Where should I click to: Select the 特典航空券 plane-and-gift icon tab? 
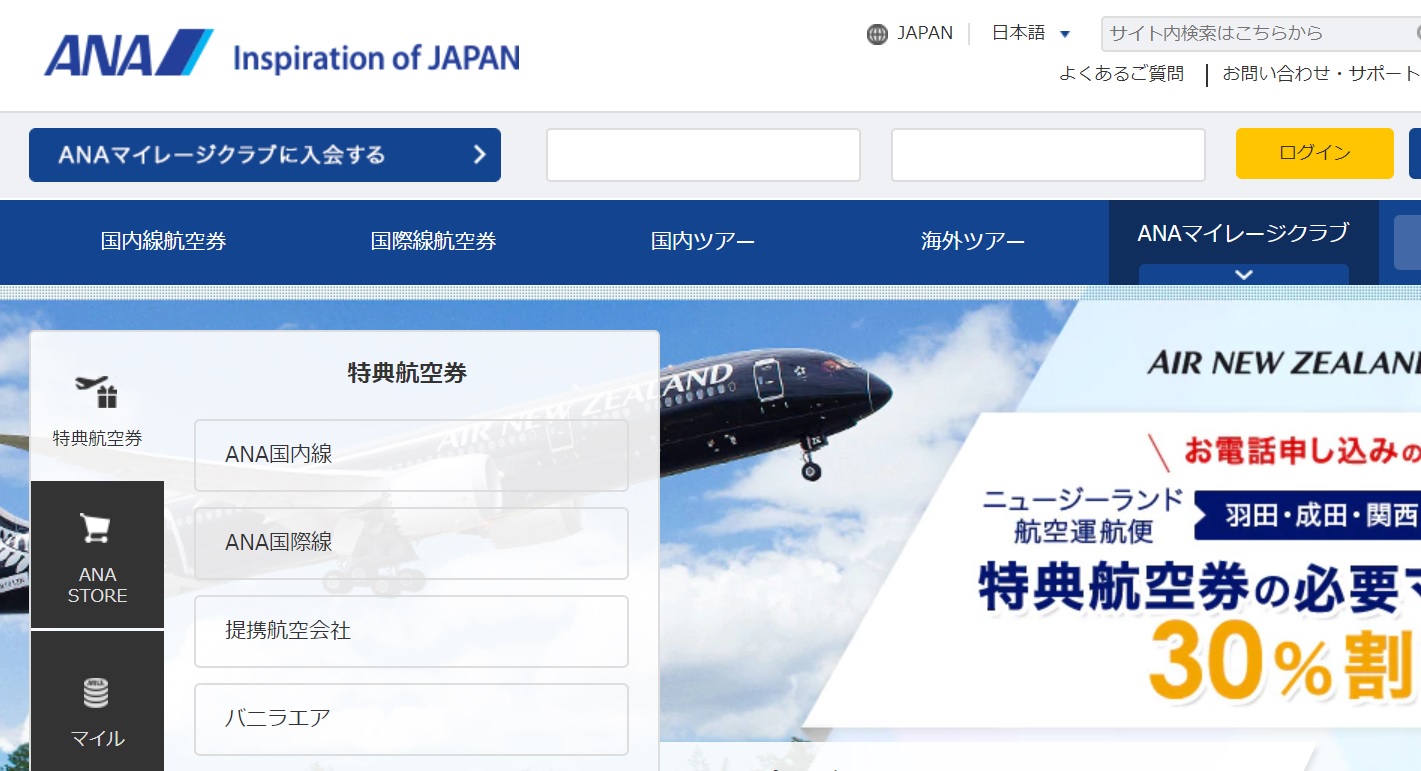97,406
